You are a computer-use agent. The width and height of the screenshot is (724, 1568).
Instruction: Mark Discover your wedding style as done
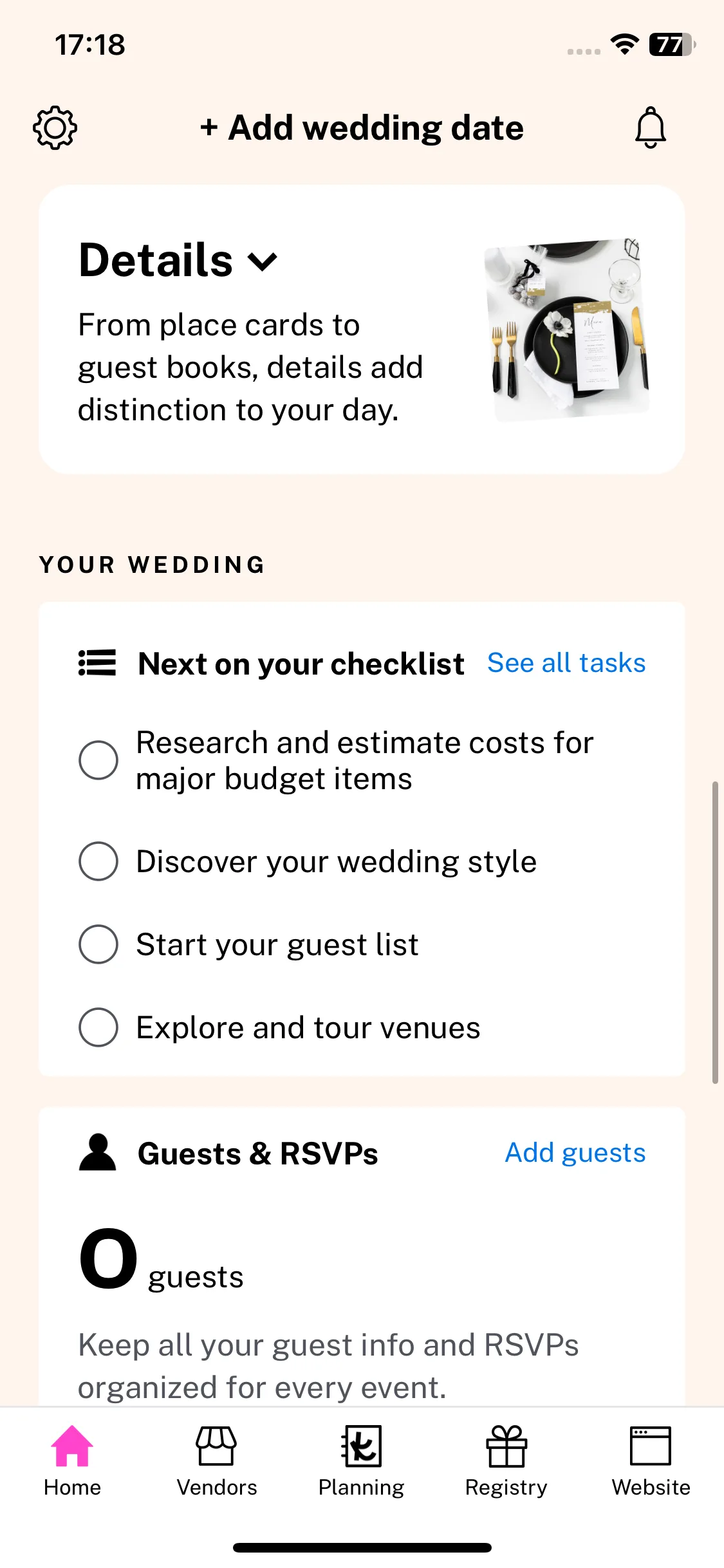point(98,861)
